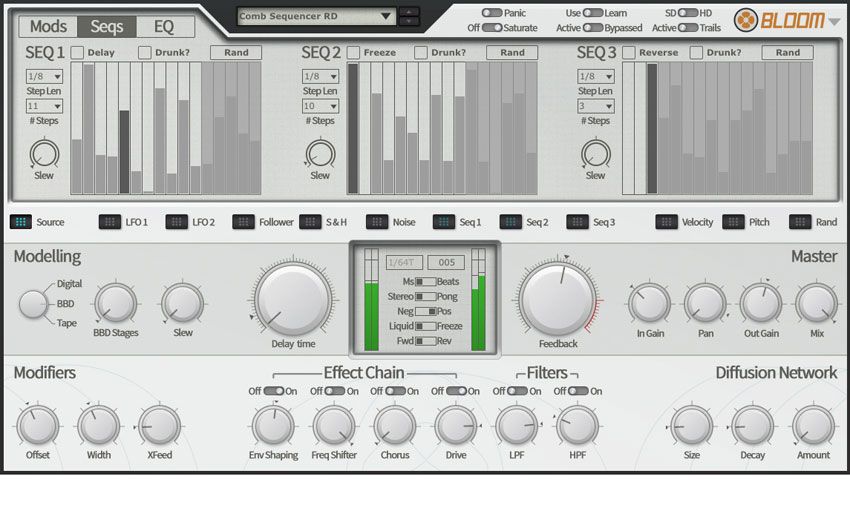This screenshot has width=850, height=505.
Task: Click the 1/64T delay time field
Action: coord(404,262)
